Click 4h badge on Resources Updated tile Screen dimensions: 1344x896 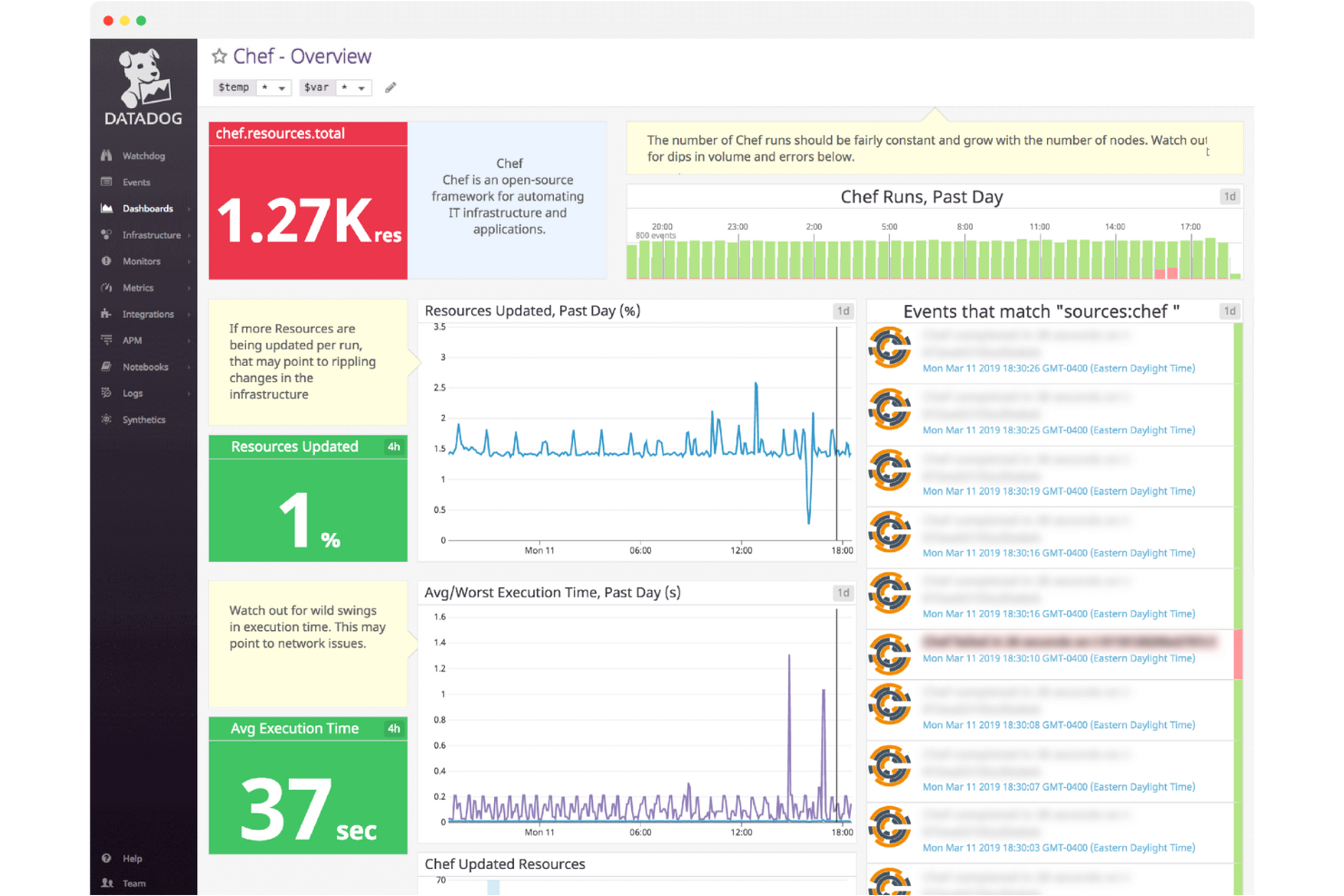coord(394,447)
